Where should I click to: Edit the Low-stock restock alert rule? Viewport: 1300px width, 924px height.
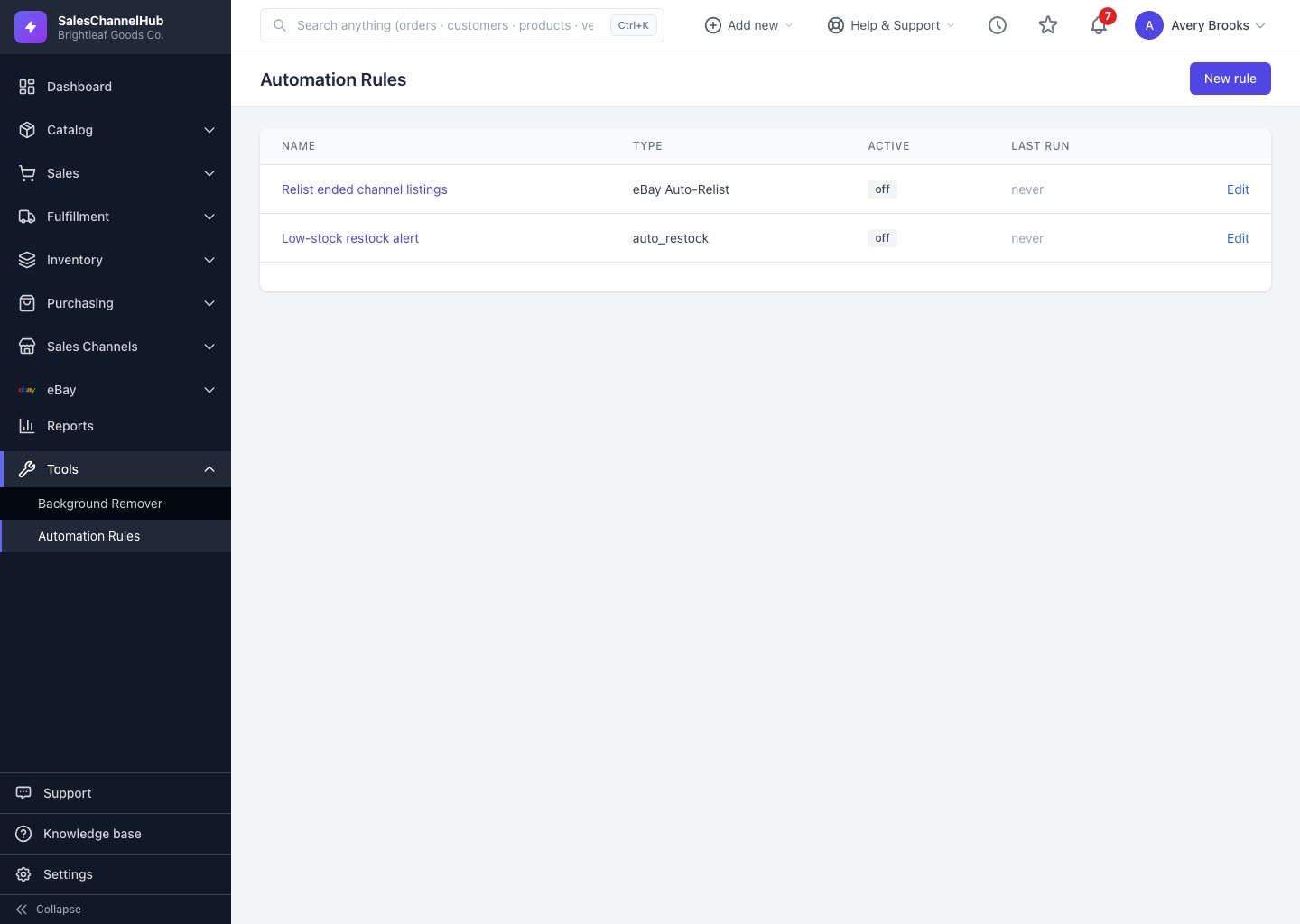(1238, 238)
